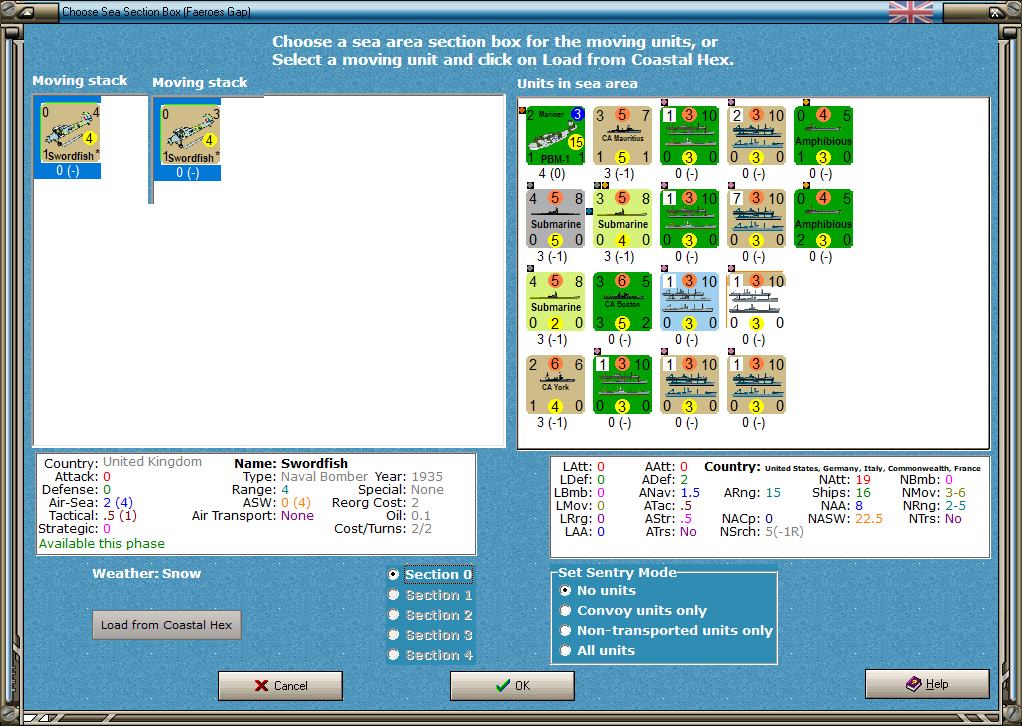Select the CA Boston cruiser counter
The width and height of the screenshot is (1022, 726).
[x=622, y=302]
